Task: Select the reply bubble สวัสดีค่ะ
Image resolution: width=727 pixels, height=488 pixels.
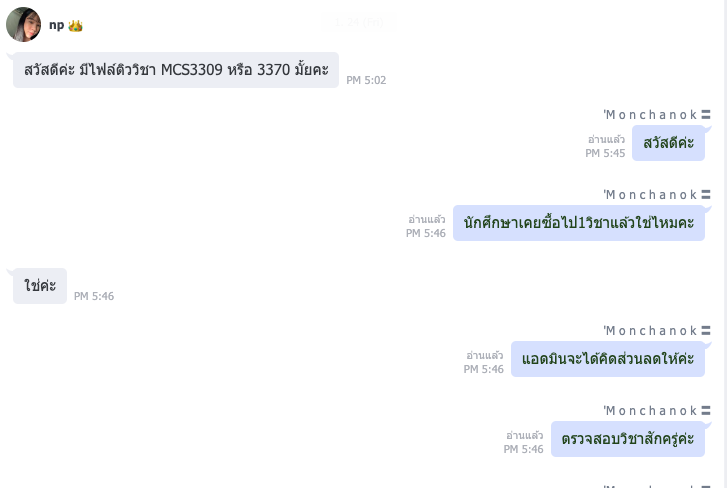Action: (x=668, y=143)
